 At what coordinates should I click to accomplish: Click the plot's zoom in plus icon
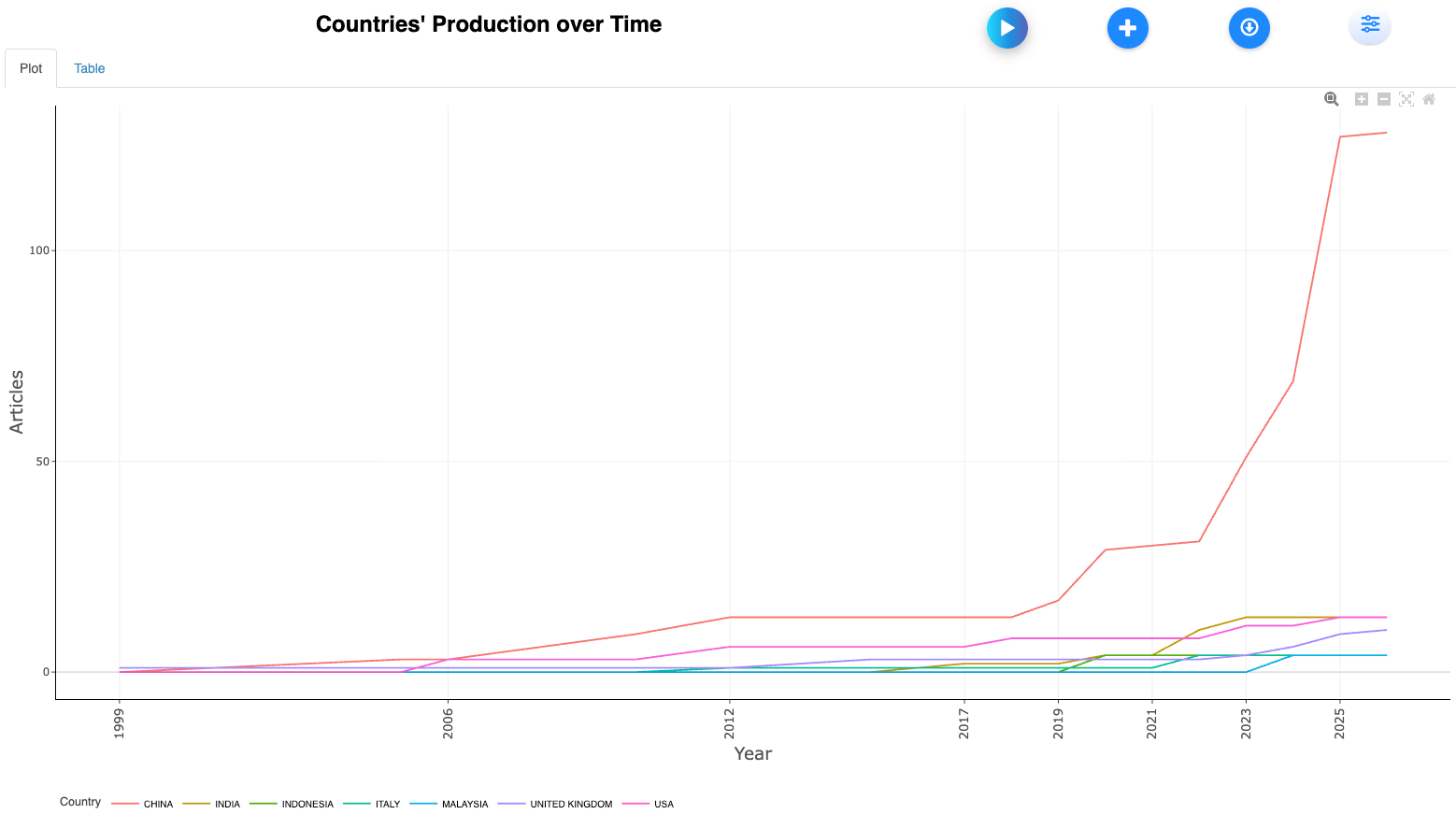pos(1362,99)
